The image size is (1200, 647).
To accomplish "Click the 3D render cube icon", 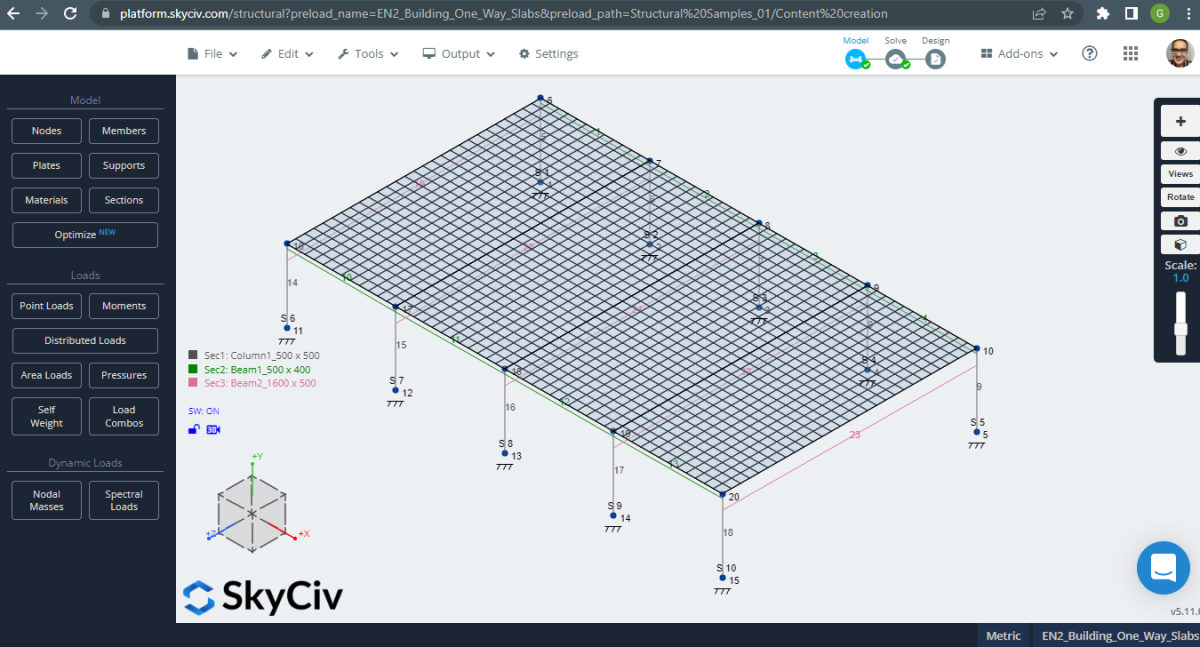I will (1180, 243).
